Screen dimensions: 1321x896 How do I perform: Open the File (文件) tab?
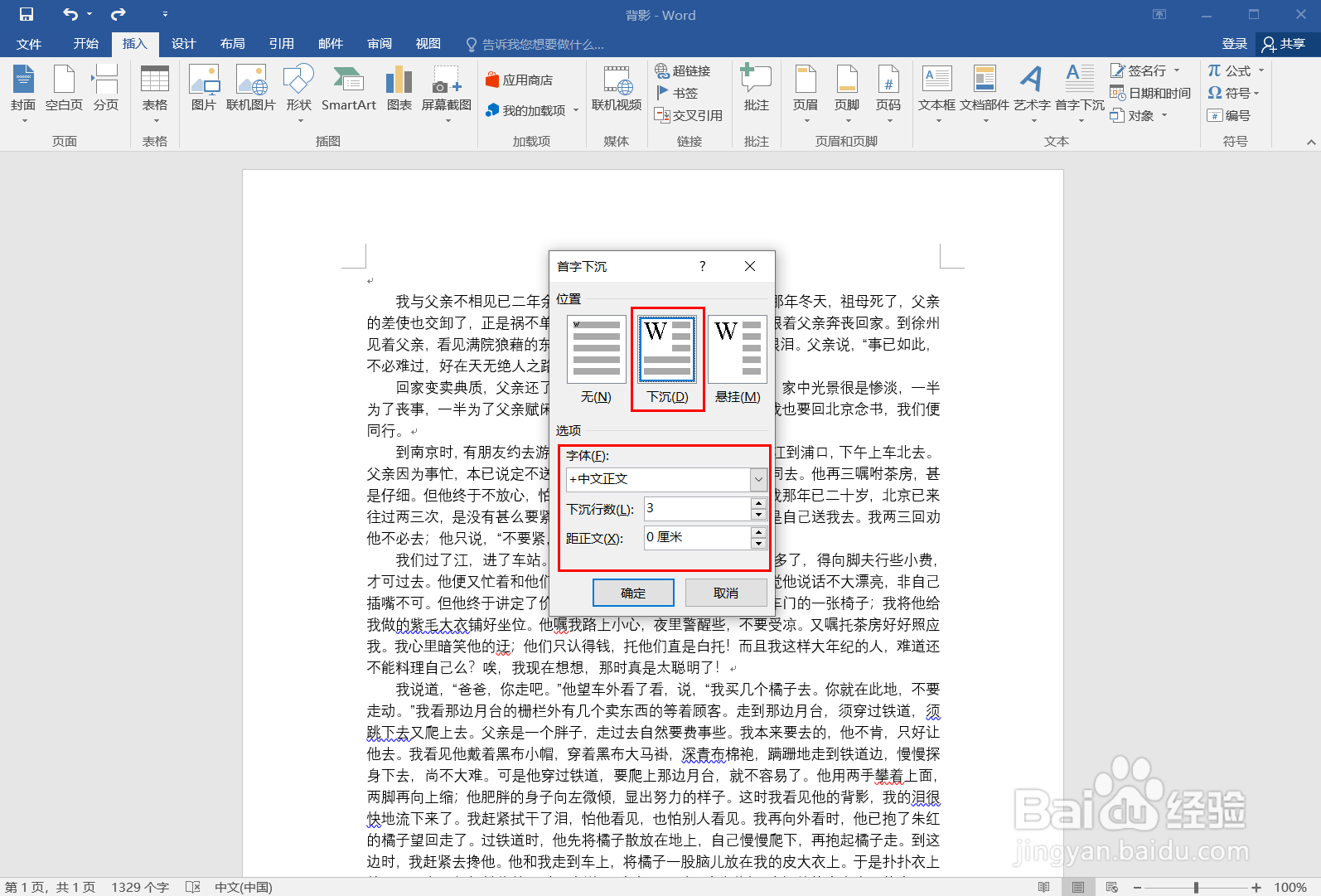(29, 44)
